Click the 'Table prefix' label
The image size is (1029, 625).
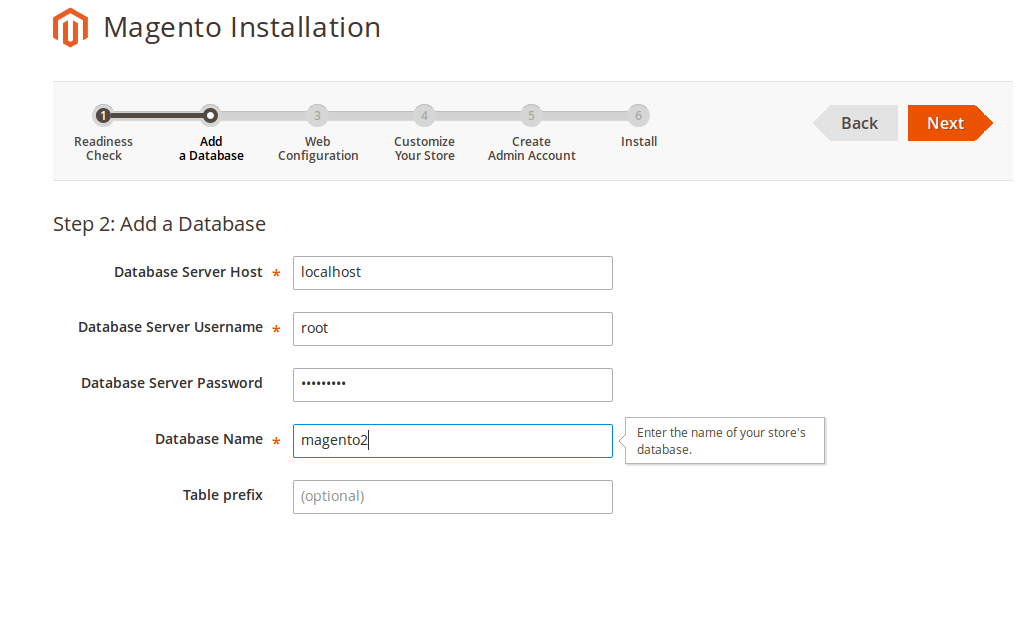click(x=222, y=495)
